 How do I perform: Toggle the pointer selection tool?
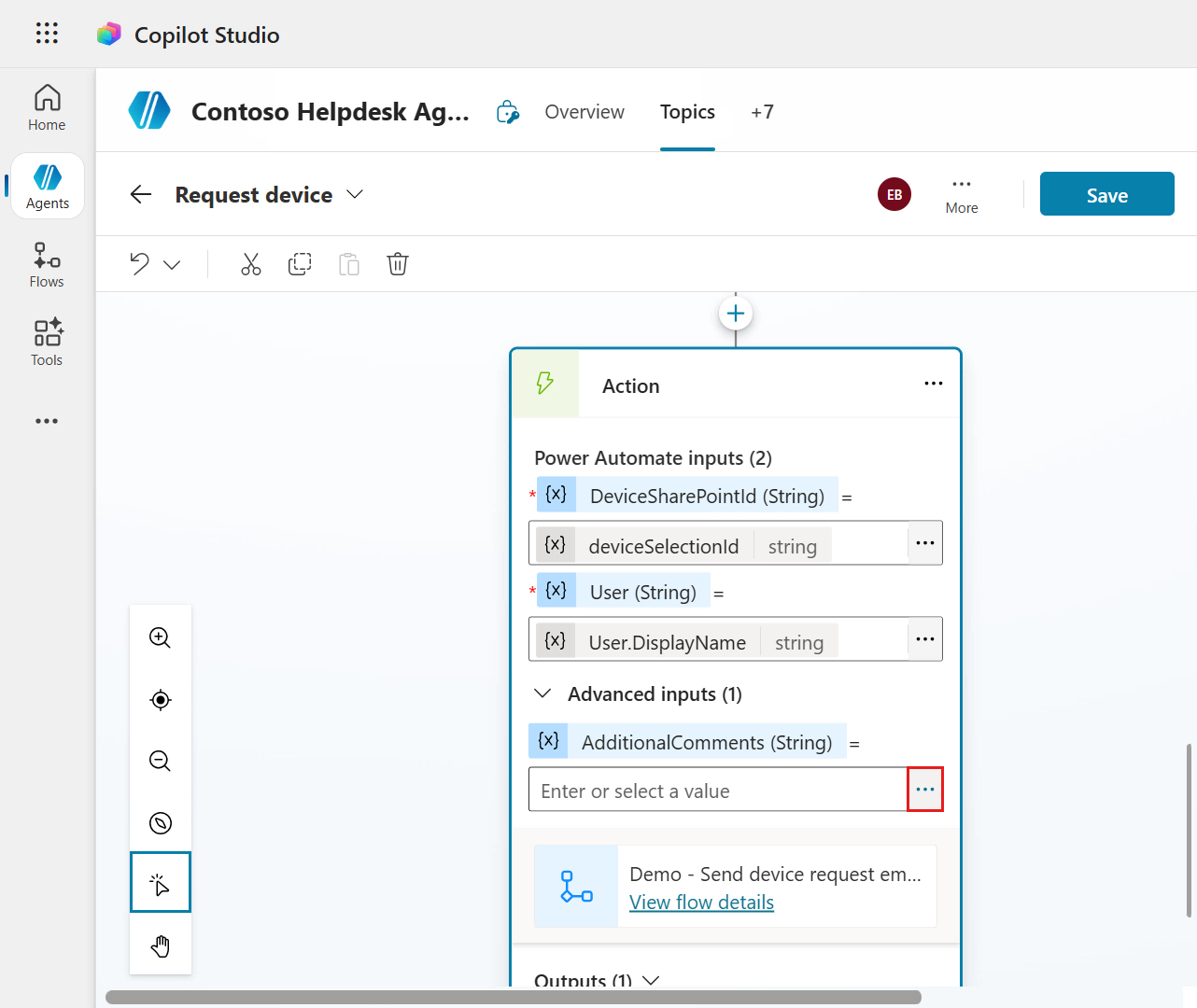tap(161, 882)
